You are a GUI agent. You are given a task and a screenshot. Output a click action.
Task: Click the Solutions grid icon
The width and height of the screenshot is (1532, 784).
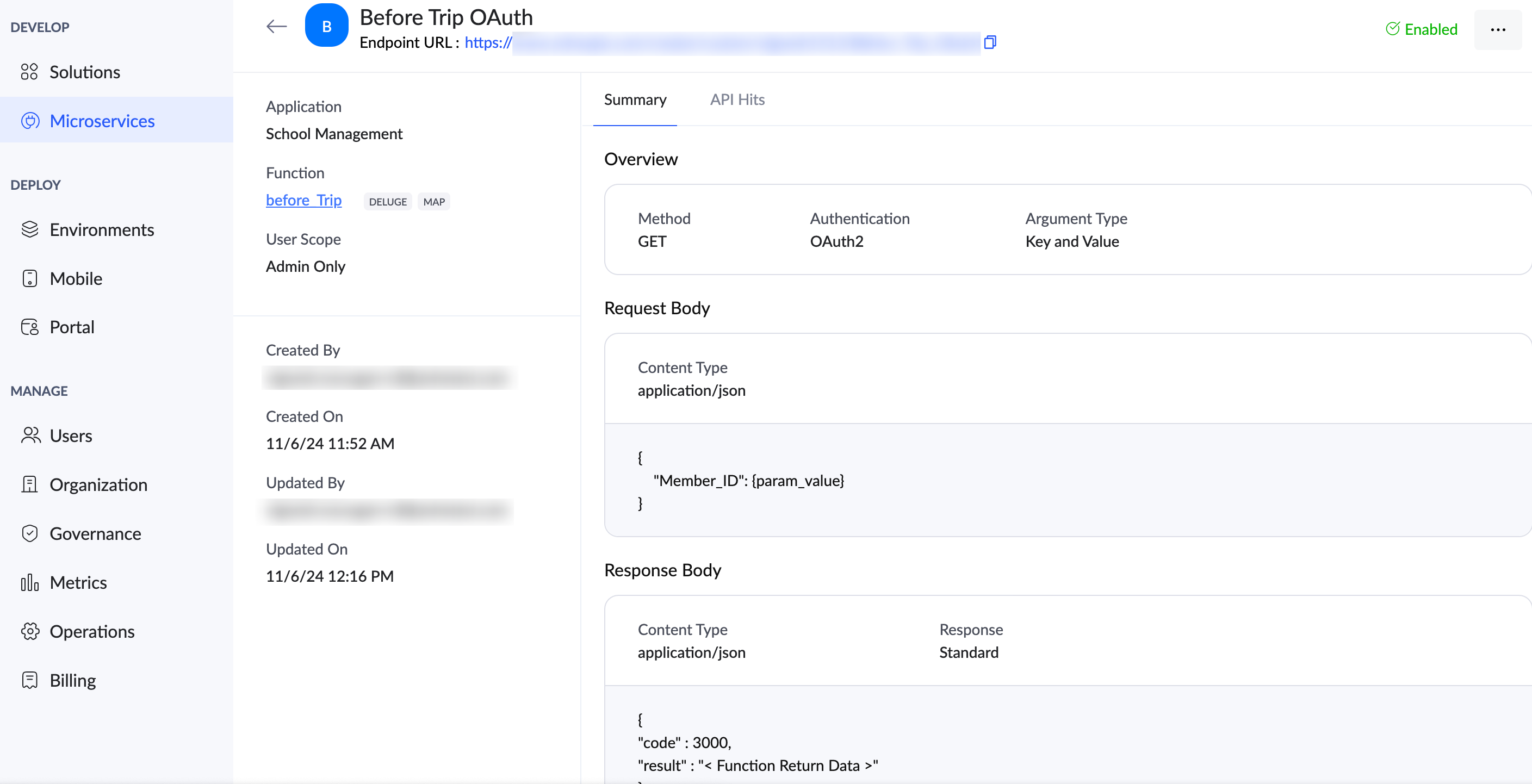29,72
